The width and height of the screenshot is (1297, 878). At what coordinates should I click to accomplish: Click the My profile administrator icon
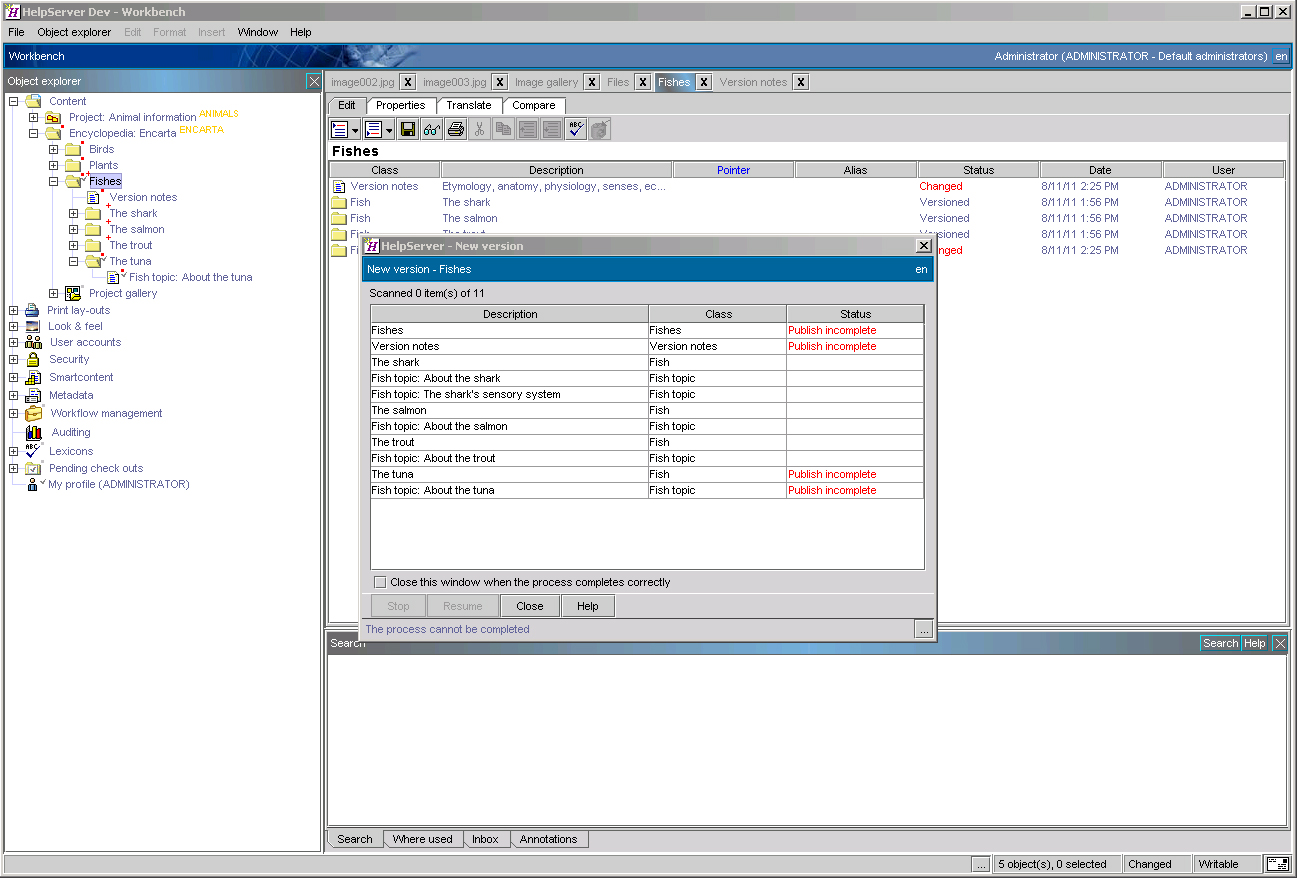[33, 484]
